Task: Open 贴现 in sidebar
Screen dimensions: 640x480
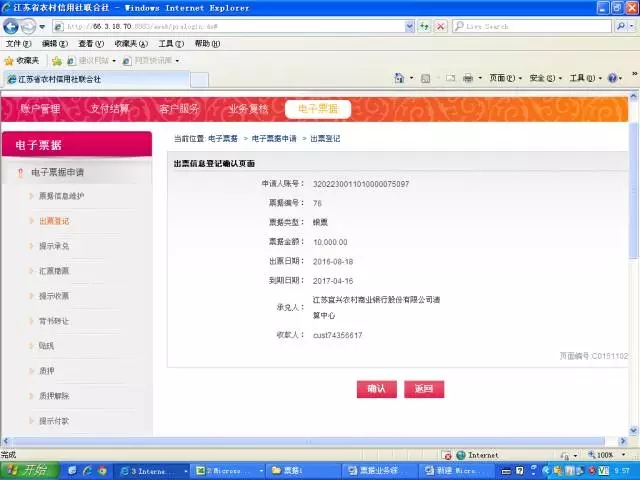Action: [47, 346]
